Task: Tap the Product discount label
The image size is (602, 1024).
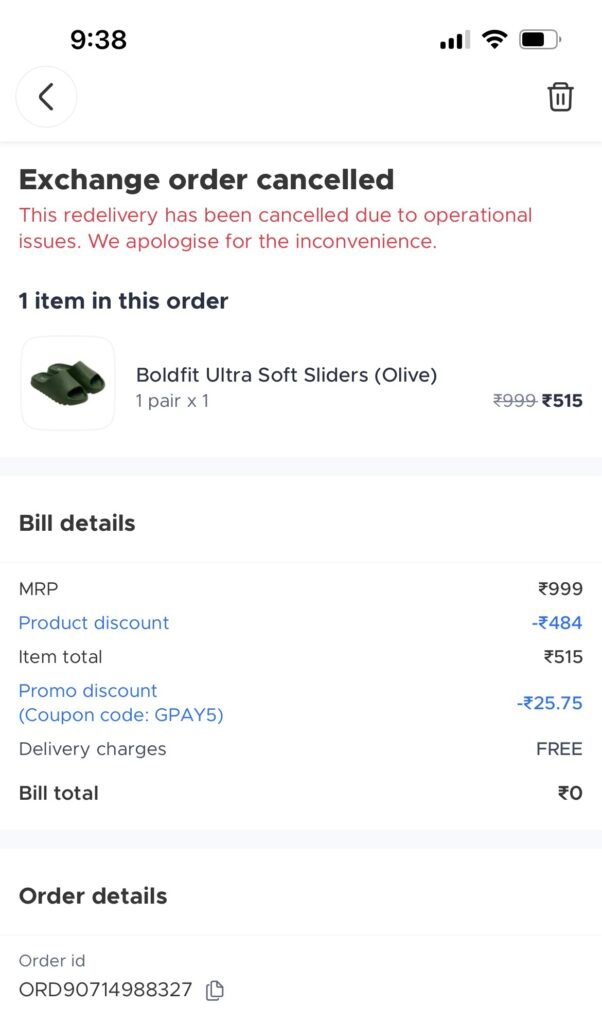Action: [x=94, y=623]
